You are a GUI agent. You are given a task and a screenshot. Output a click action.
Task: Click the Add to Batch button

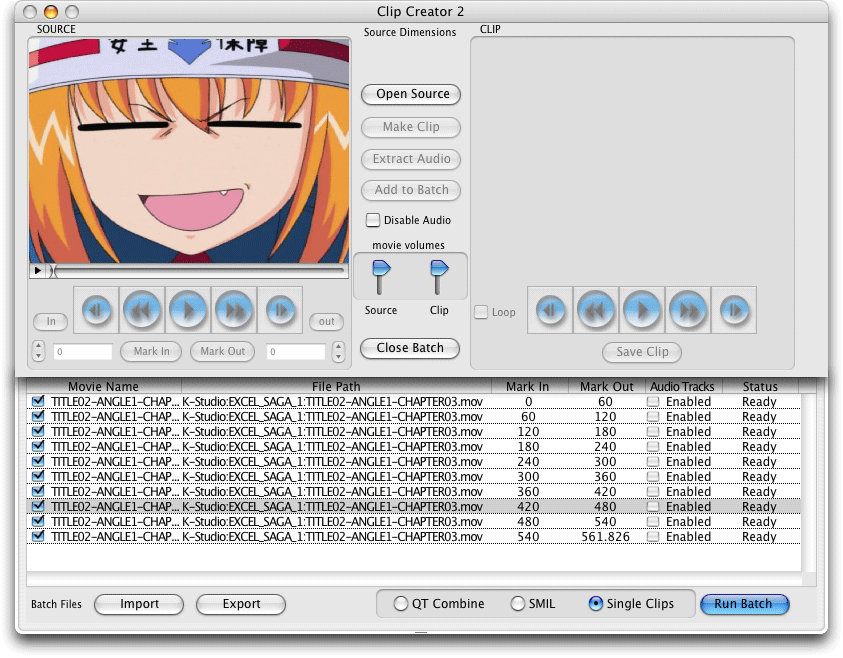(411, 190)
